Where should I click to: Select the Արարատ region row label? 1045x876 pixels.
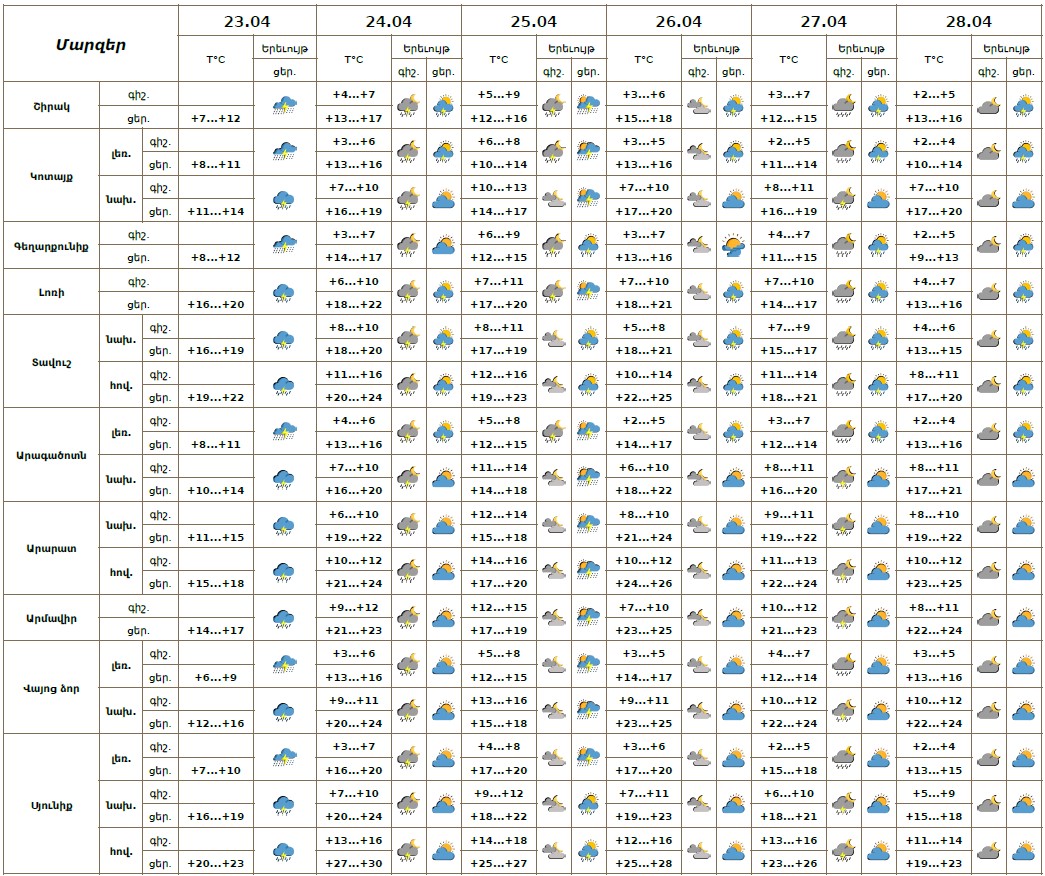(x=52, y=548)
